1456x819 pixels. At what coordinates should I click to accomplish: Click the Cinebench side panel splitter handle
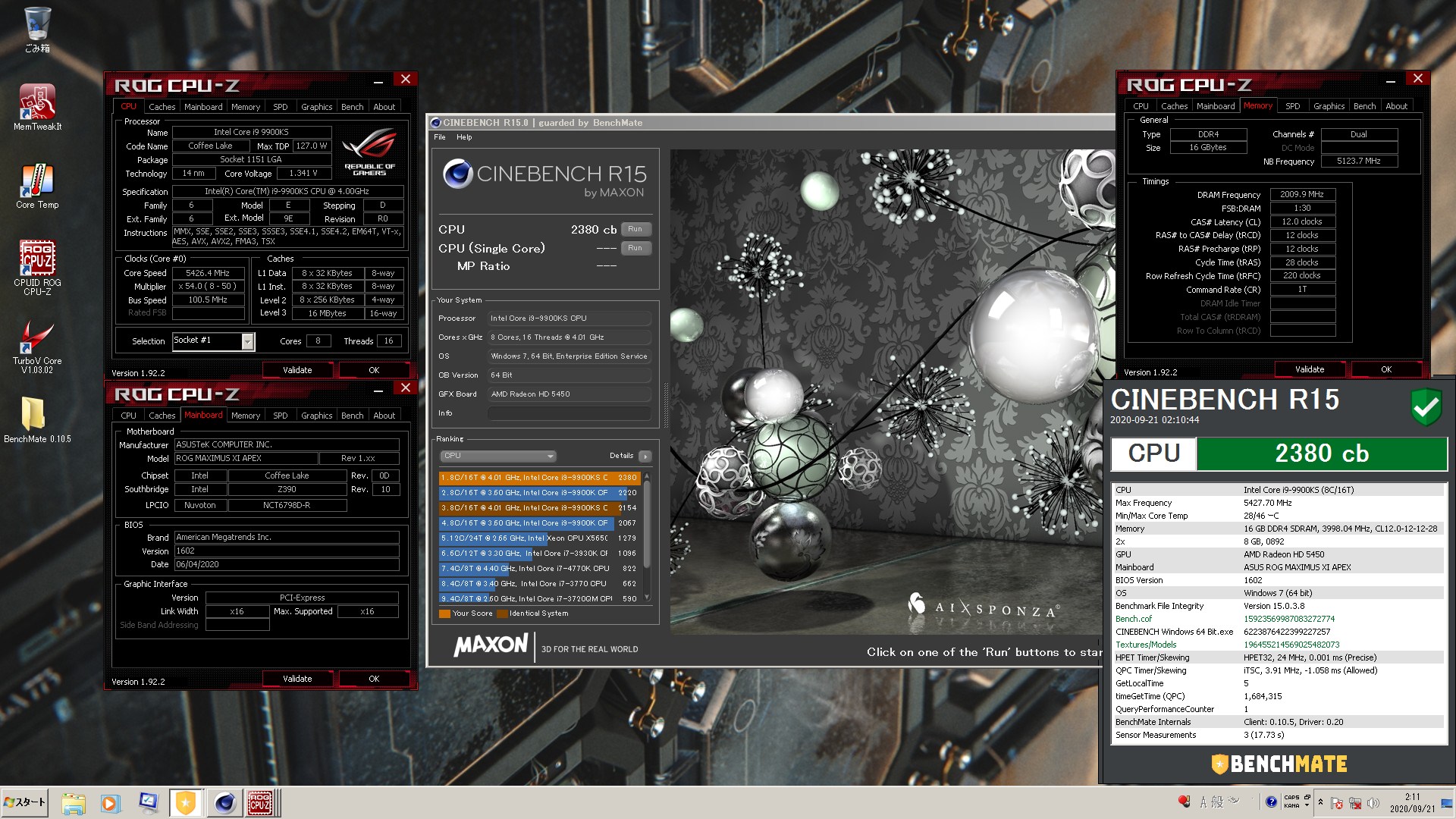(666, 406)
